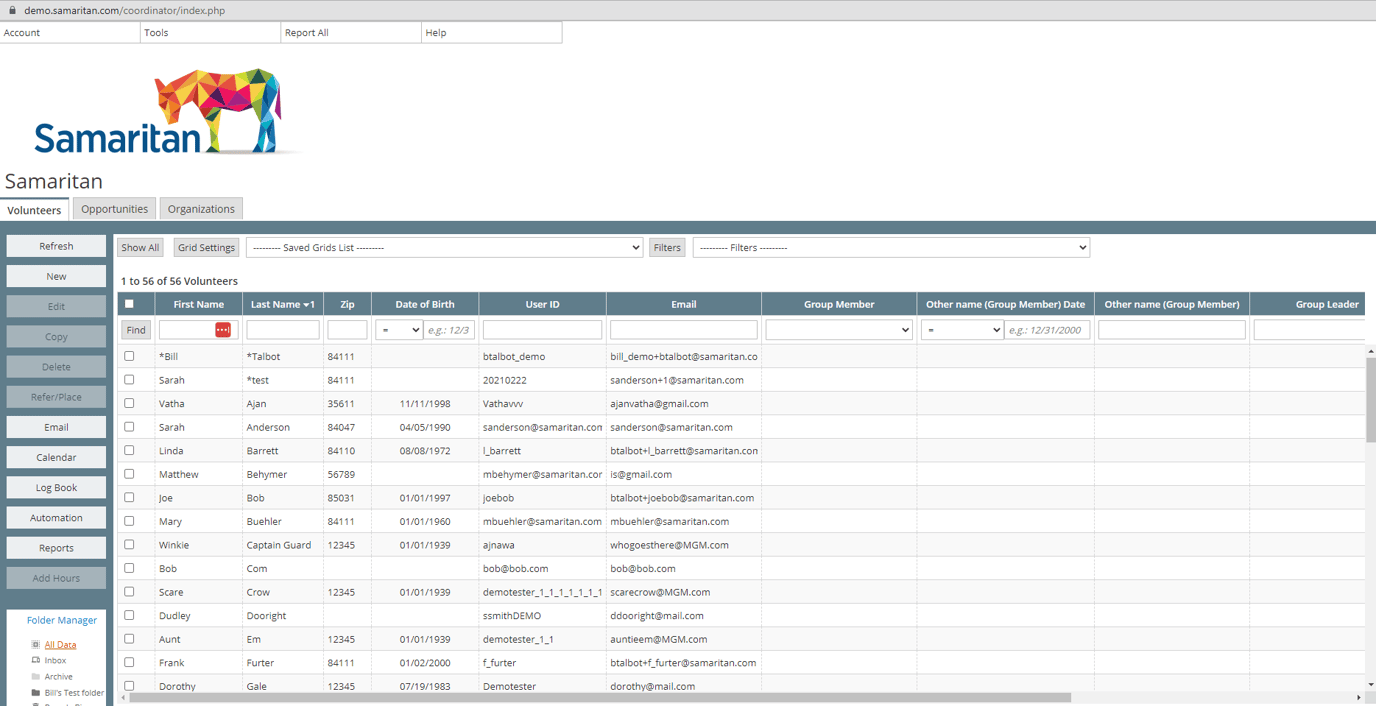Image resolution: width=1376 pixels, height=706 pixels.
Task: Switch to the Opportunities tab
Action: click(115, 209)
